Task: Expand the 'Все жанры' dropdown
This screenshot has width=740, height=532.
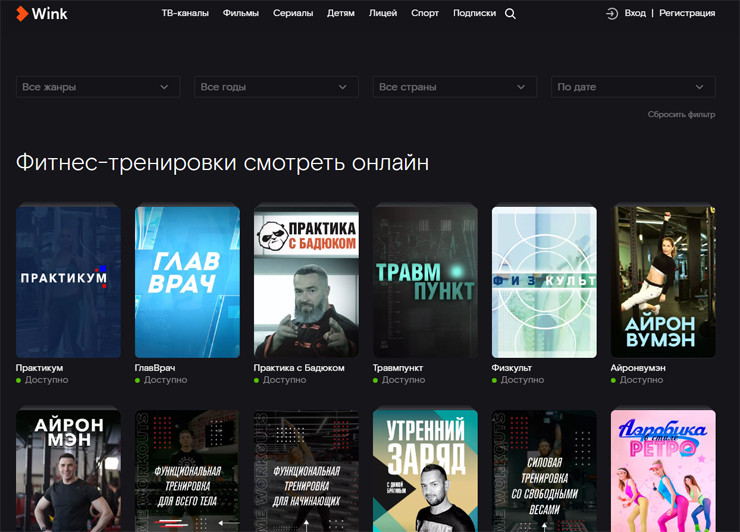Action: point(98,87)
